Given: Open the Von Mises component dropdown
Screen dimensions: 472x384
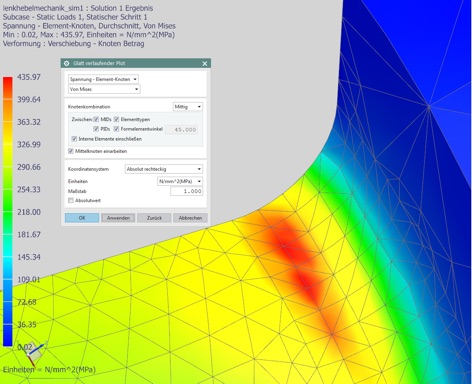Looking at the screenshot, I should 104,89.
